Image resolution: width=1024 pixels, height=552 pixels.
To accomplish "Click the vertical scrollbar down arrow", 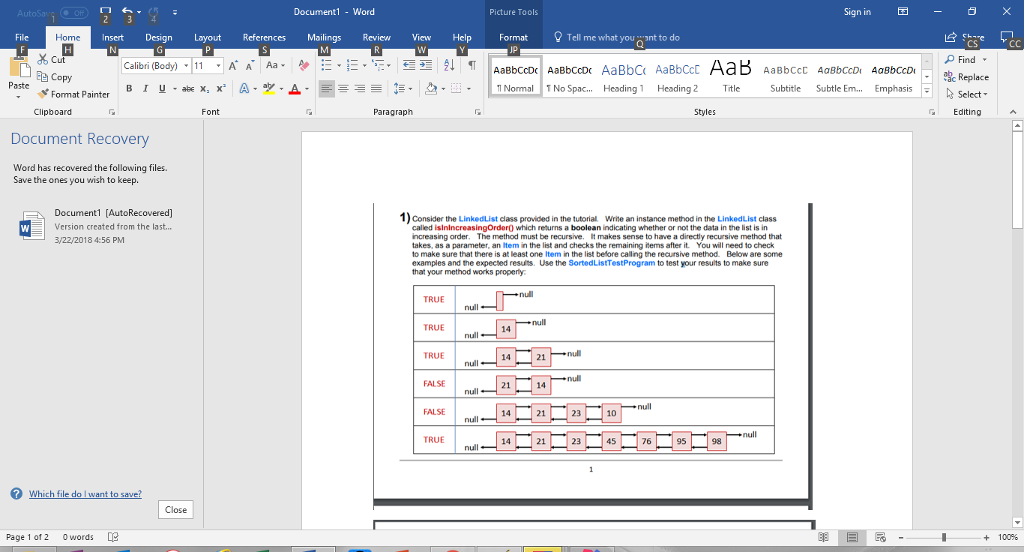I will click(1017, 523).
